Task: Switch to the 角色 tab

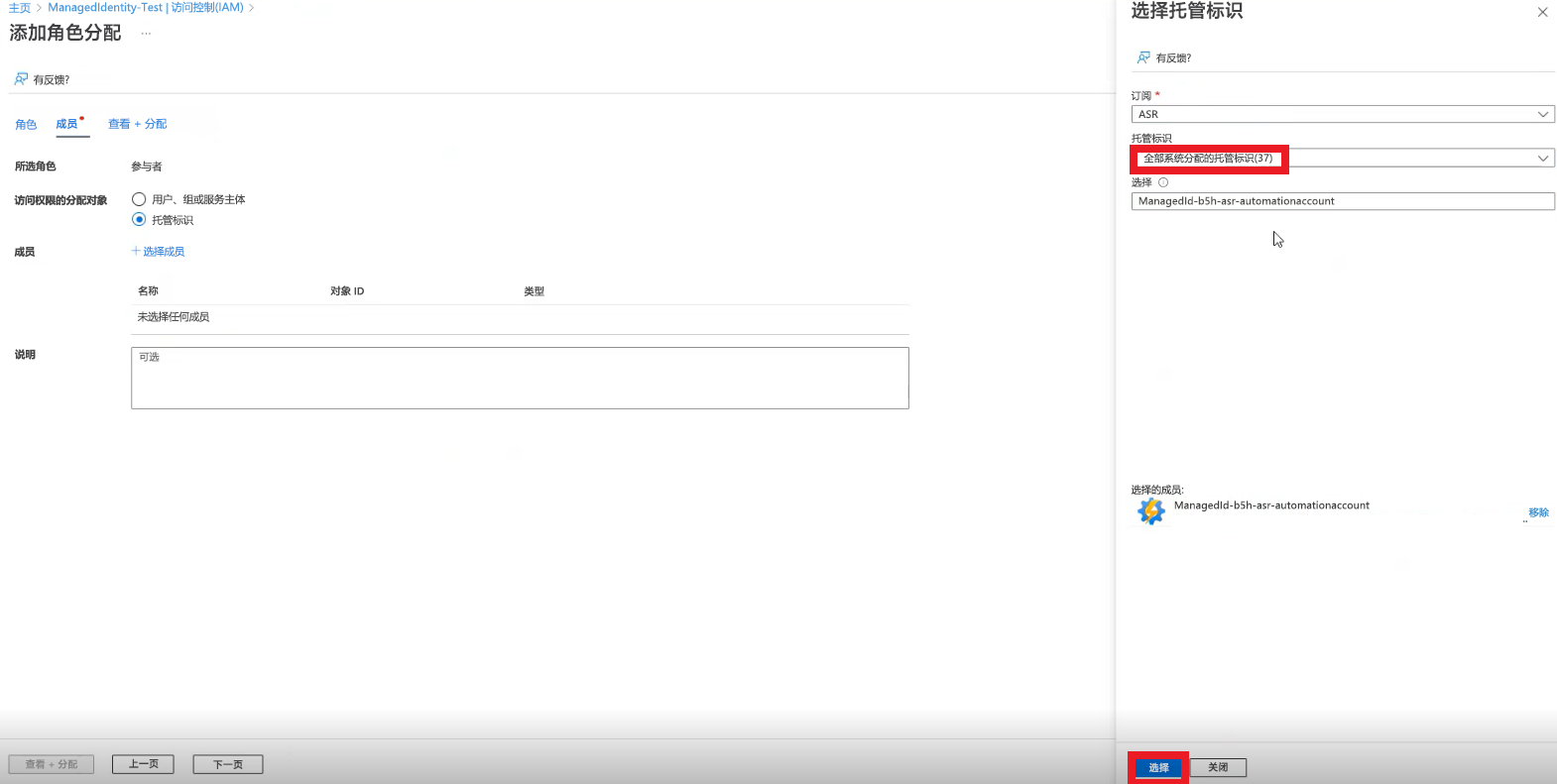Action: coord(26,124)
